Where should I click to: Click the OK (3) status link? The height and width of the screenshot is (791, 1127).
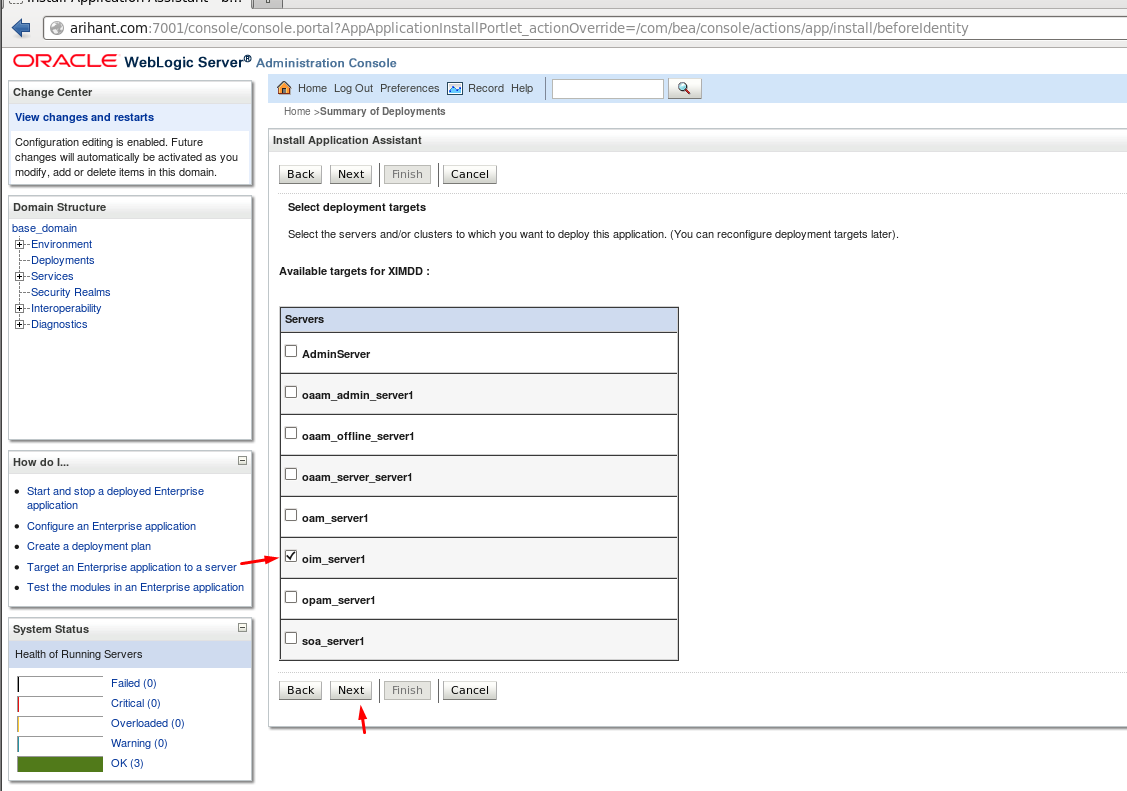[x=127, y=764]
